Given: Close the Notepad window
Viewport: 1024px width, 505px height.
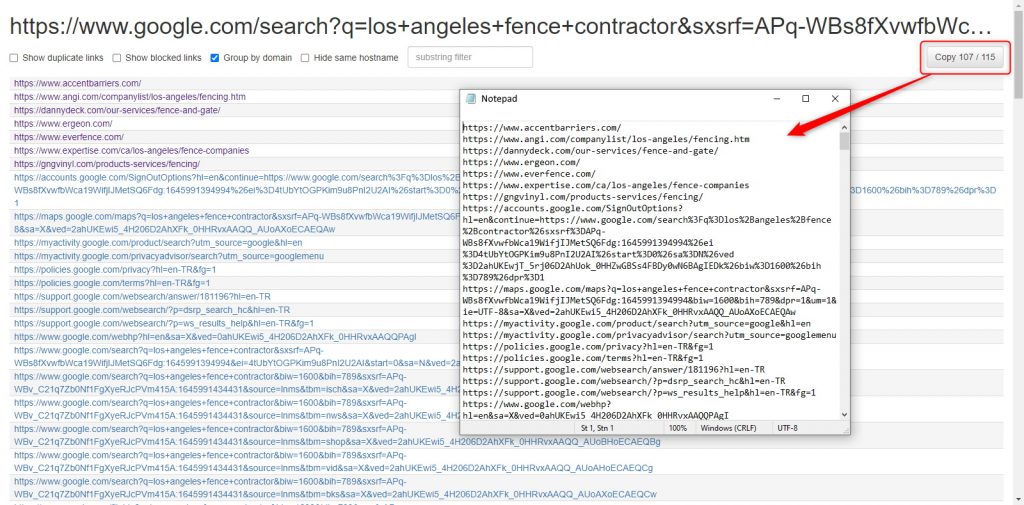Looking at the screenshot, I should point(835,99).
